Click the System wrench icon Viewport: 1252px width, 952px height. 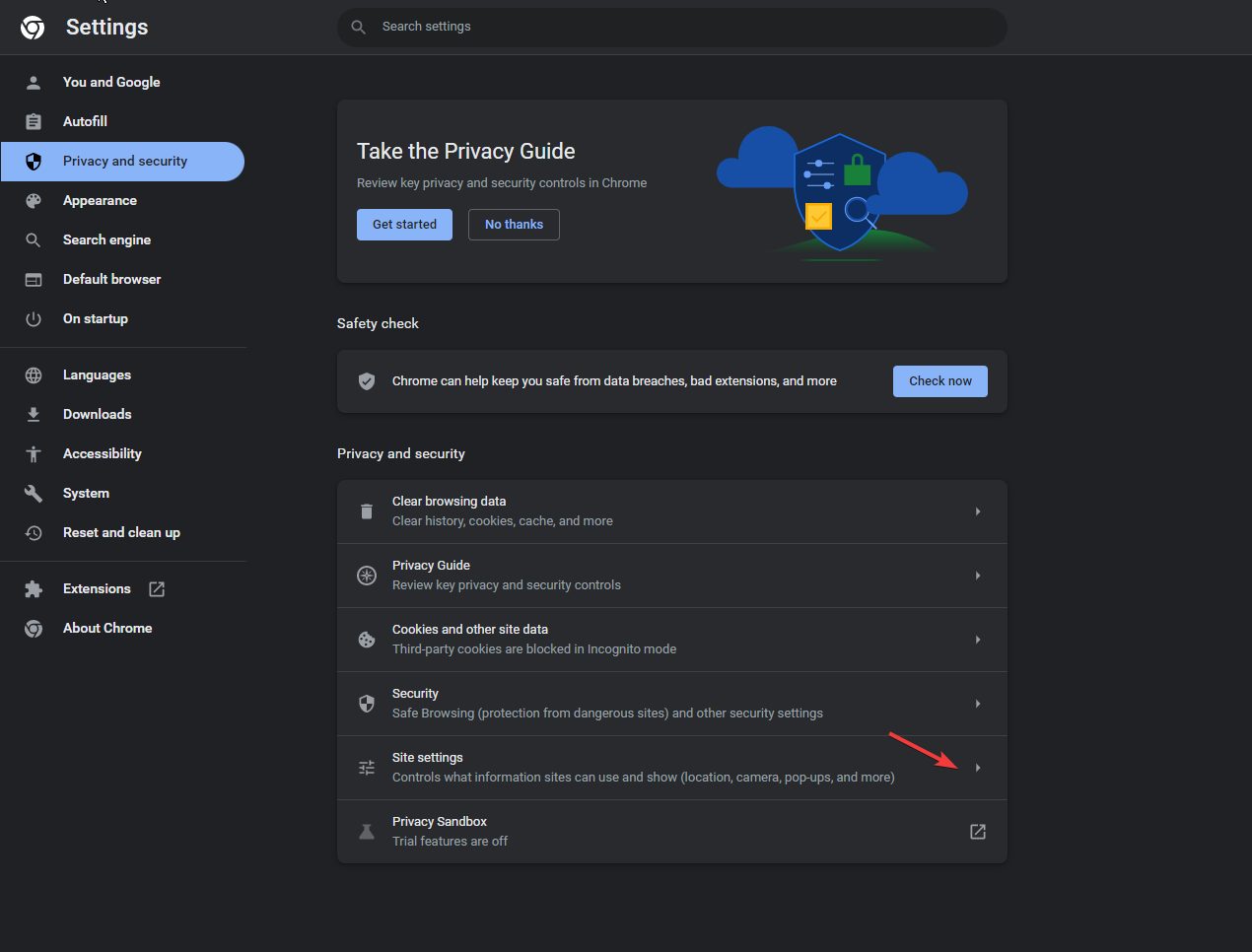click(x=34, y=494)
